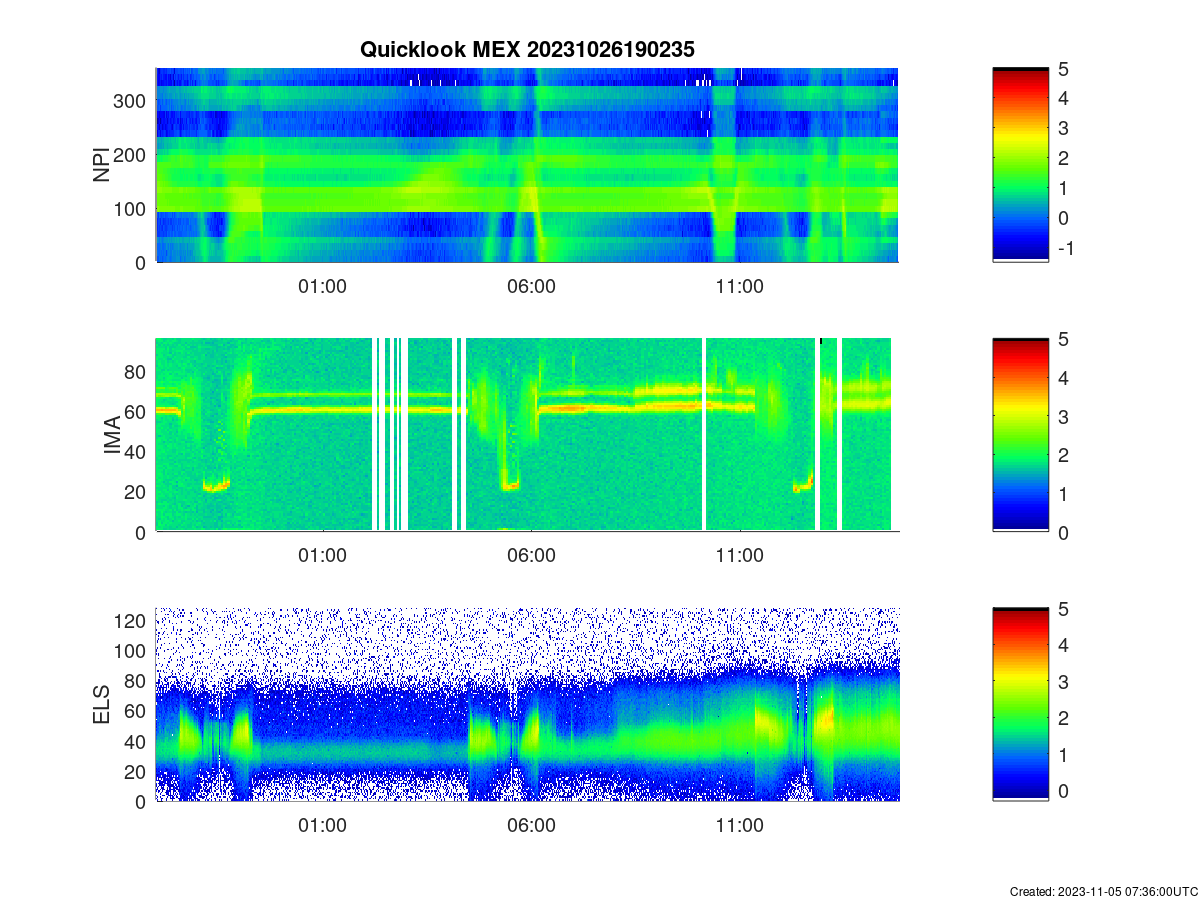Image resolution: width=1200 pixels, height=900 pixels.
Task: Click the 100 tick on the NPI y-axis
Action: point(131,209)
